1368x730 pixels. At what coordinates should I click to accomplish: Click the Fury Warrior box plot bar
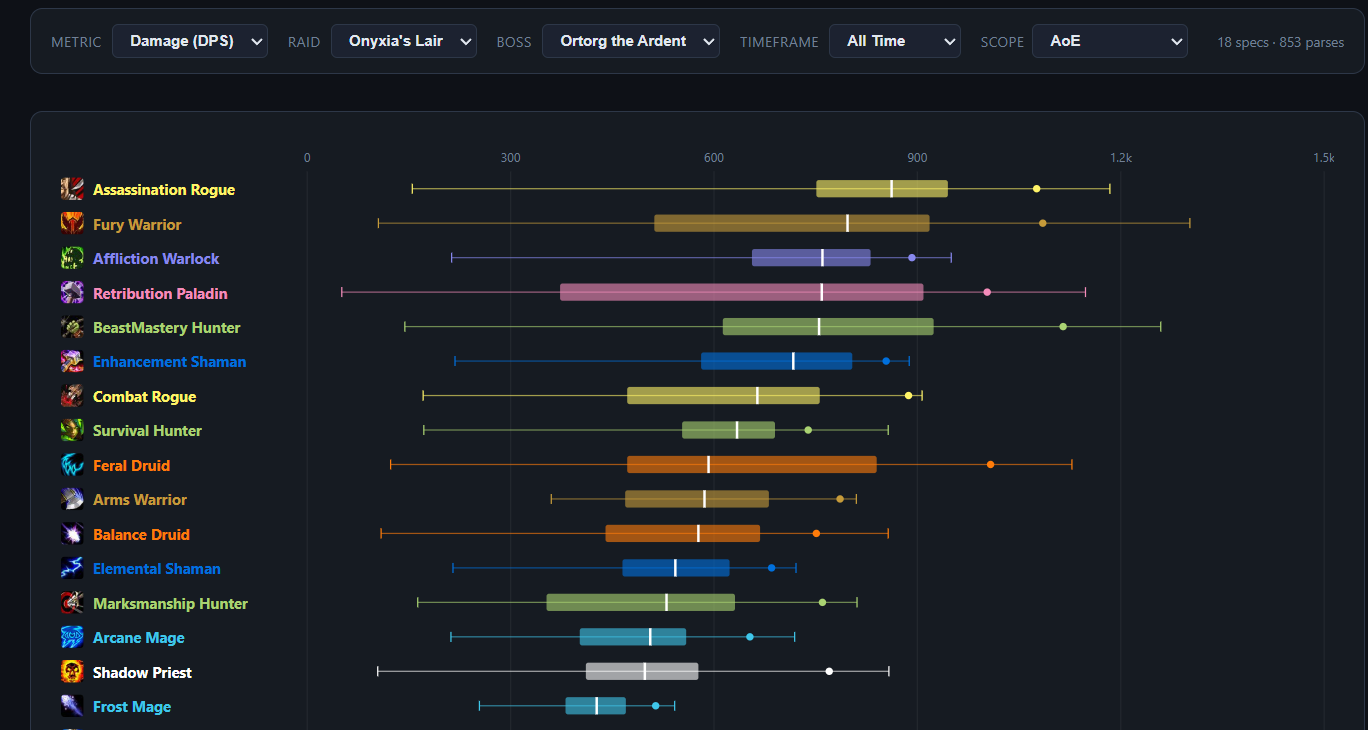coord(792,223)
